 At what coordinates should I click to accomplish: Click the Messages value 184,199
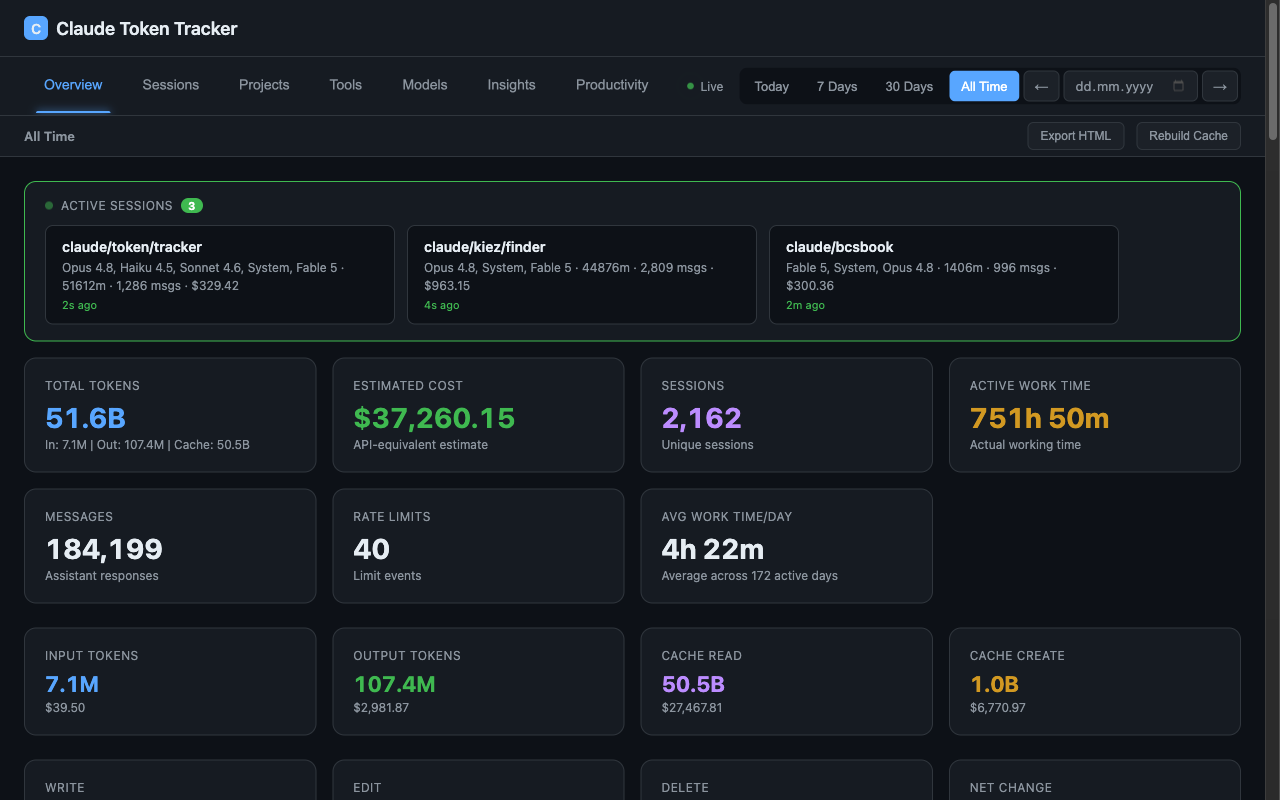pyautogui.click(x=104, y=549)
